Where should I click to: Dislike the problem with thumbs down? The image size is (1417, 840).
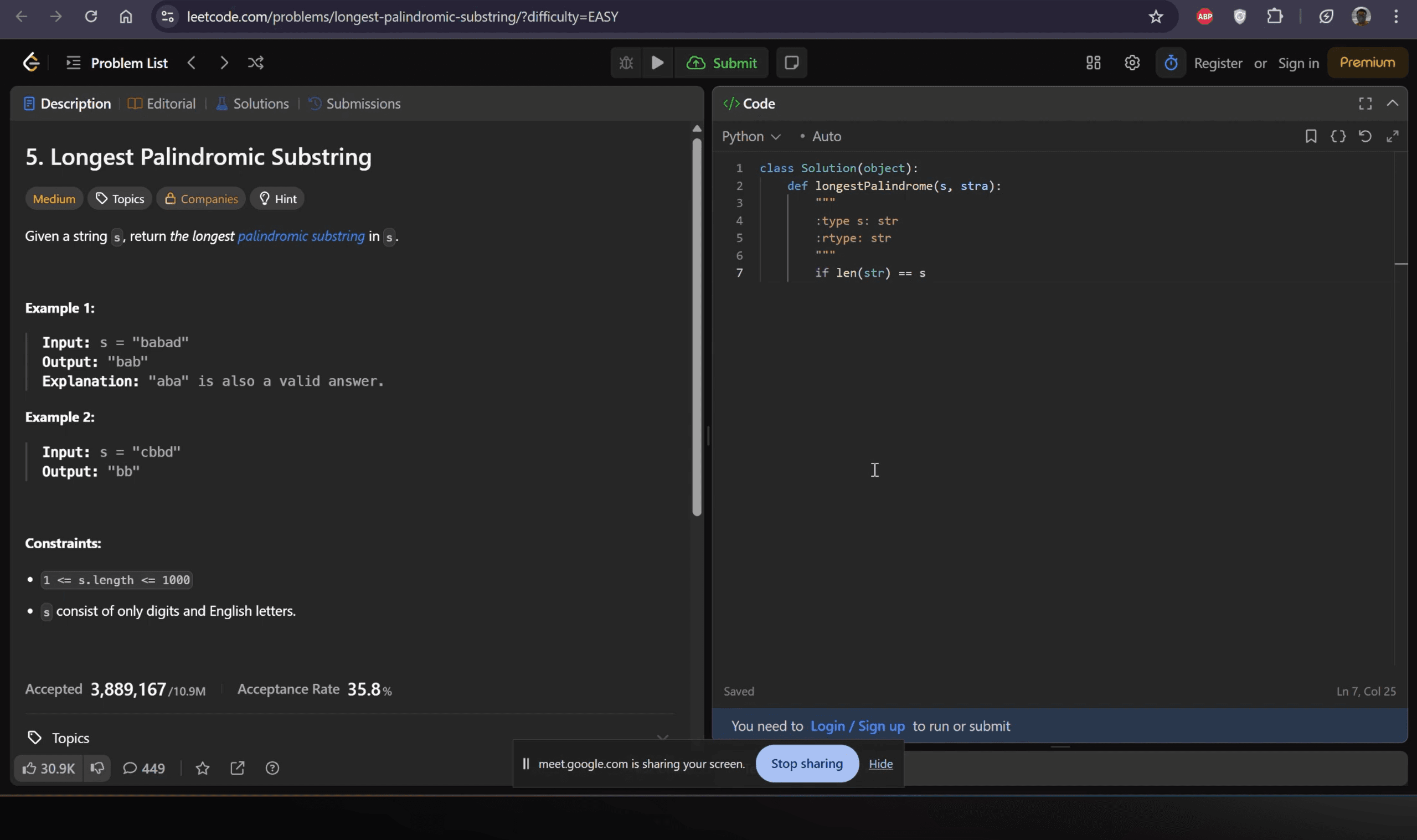pyautogui.click(x=97, y=768)
